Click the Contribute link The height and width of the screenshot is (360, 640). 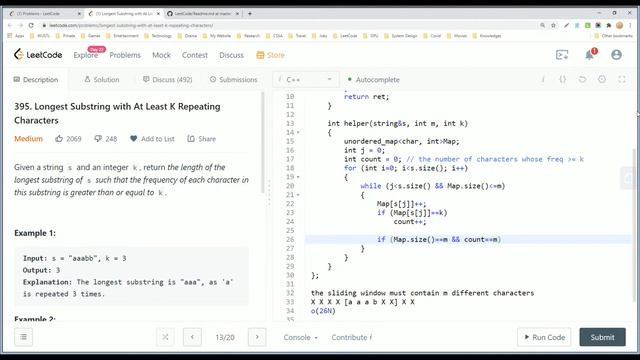351,338
